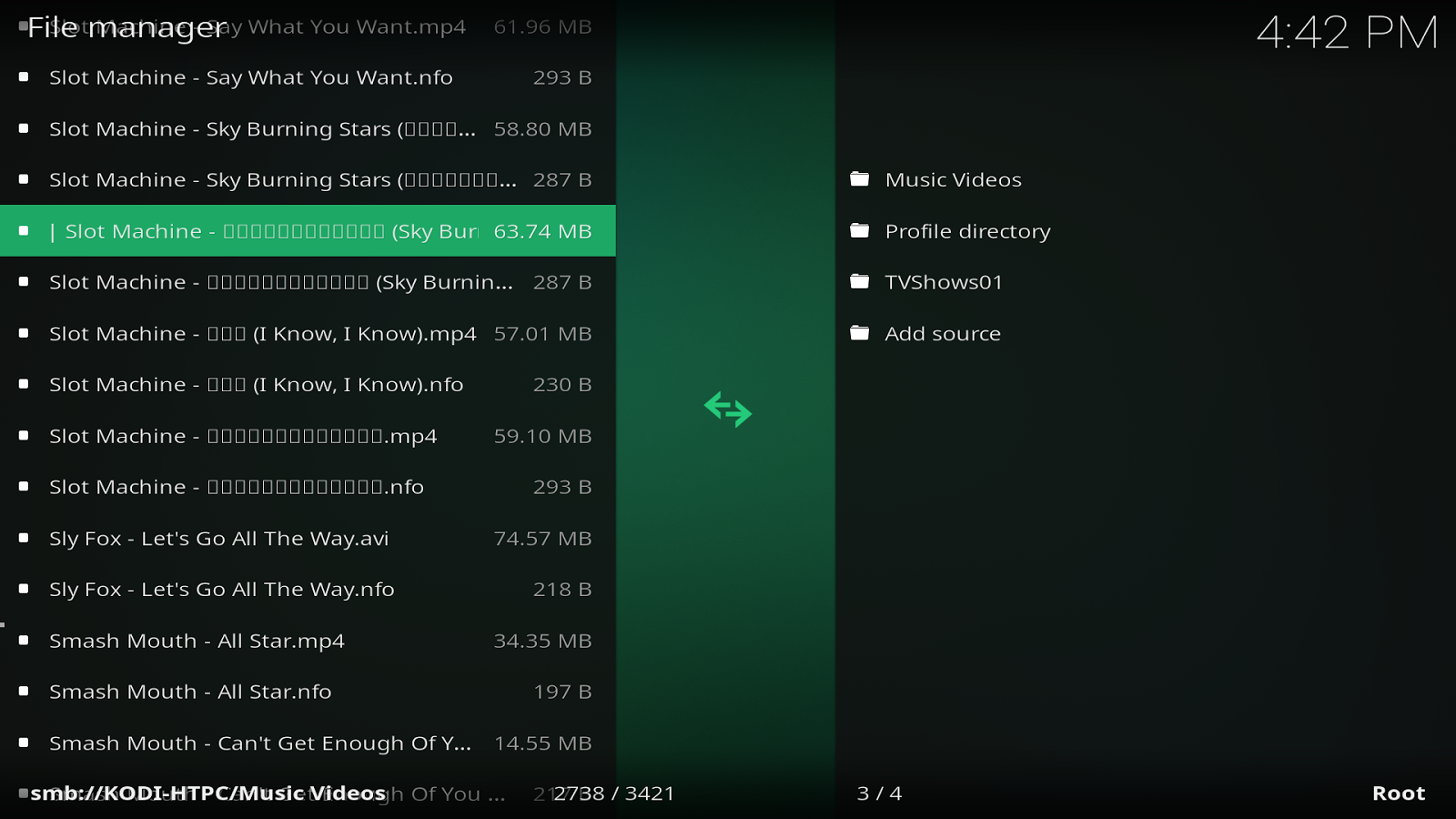Viewport: 1456px width, 819px height.
Task: Click the smb://KODI-HTPC/Music Videos path text
Action: [x=206, y=792]
